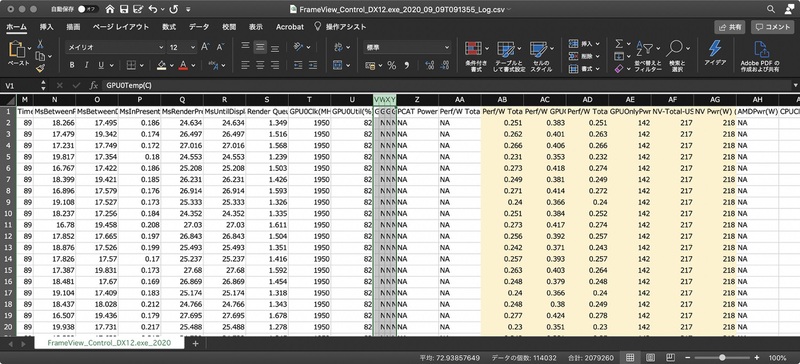Open the 描画 ribbon tab
This screenshot has height=364, width=800.
point(73,27)
